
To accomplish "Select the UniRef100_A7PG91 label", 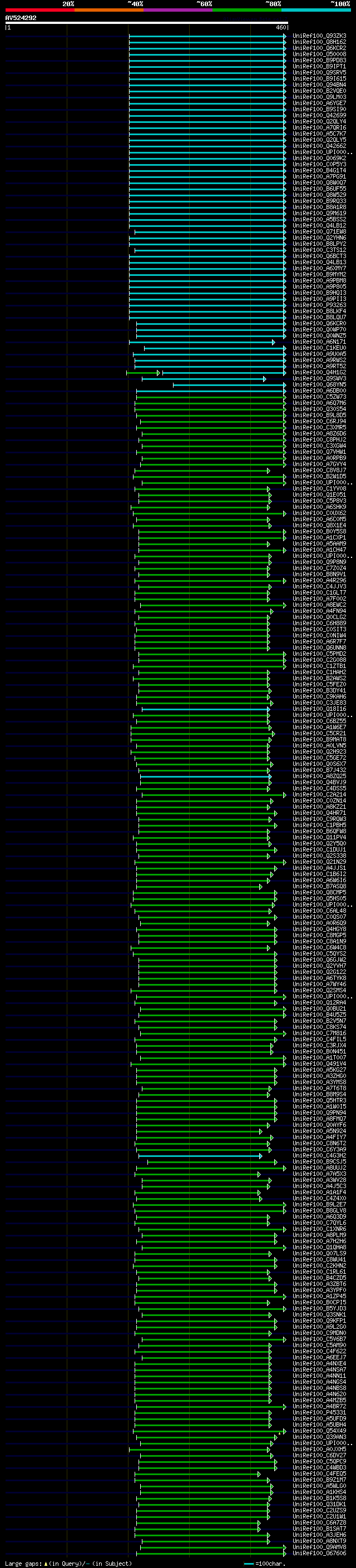I will click(x=319, y=177).
